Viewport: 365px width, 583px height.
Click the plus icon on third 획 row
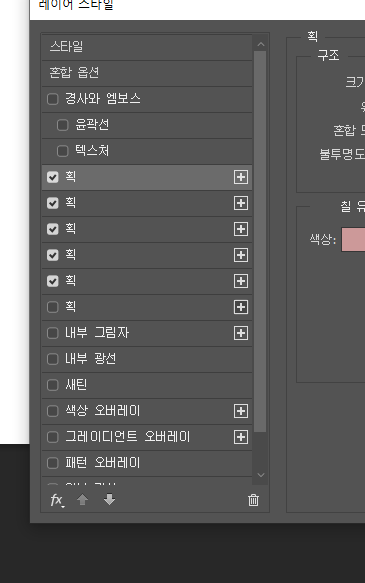(241, 229)
